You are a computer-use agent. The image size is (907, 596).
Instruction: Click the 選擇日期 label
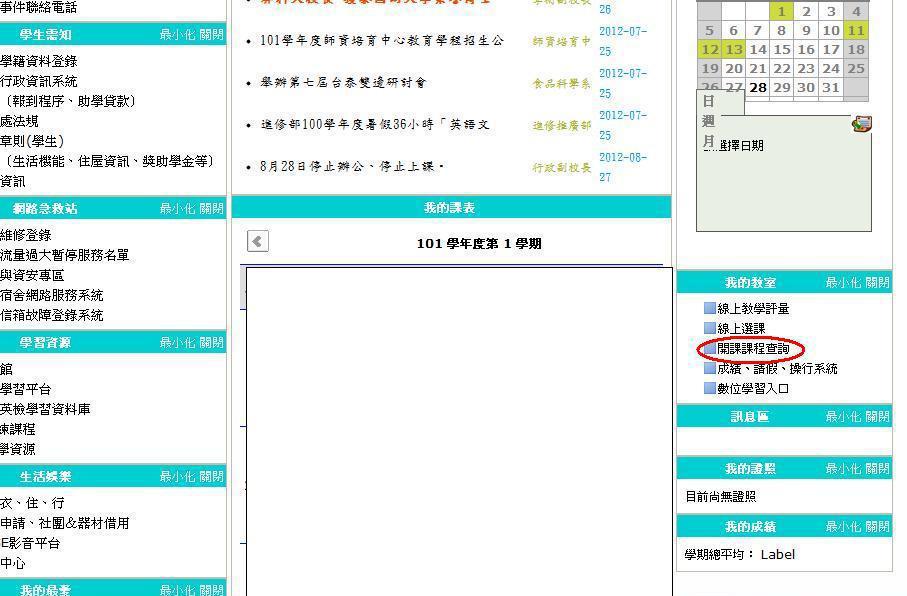pos(742,145)
